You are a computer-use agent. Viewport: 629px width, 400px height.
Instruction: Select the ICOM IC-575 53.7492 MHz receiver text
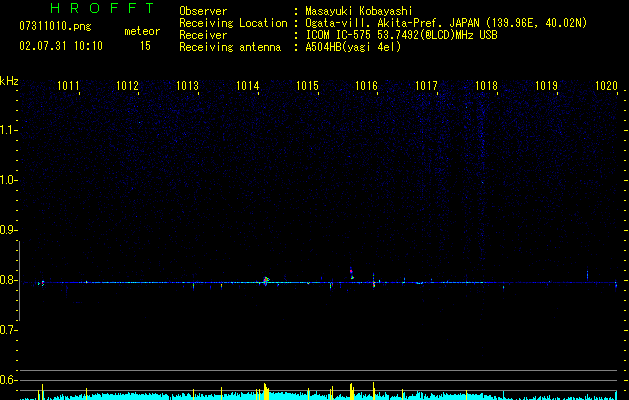coord(402,35)
